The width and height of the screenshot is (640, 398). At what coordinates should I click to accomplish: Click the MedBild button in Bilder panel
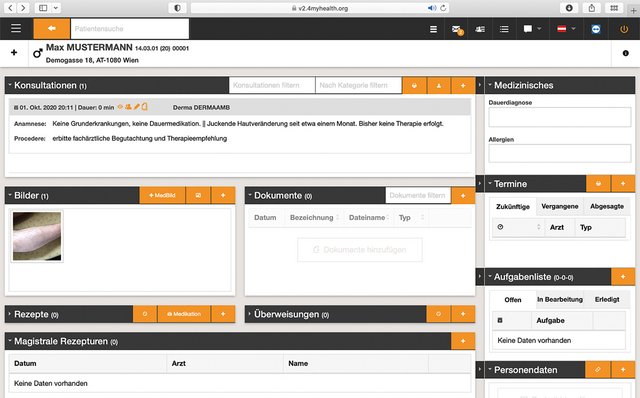tap(162, 196)
